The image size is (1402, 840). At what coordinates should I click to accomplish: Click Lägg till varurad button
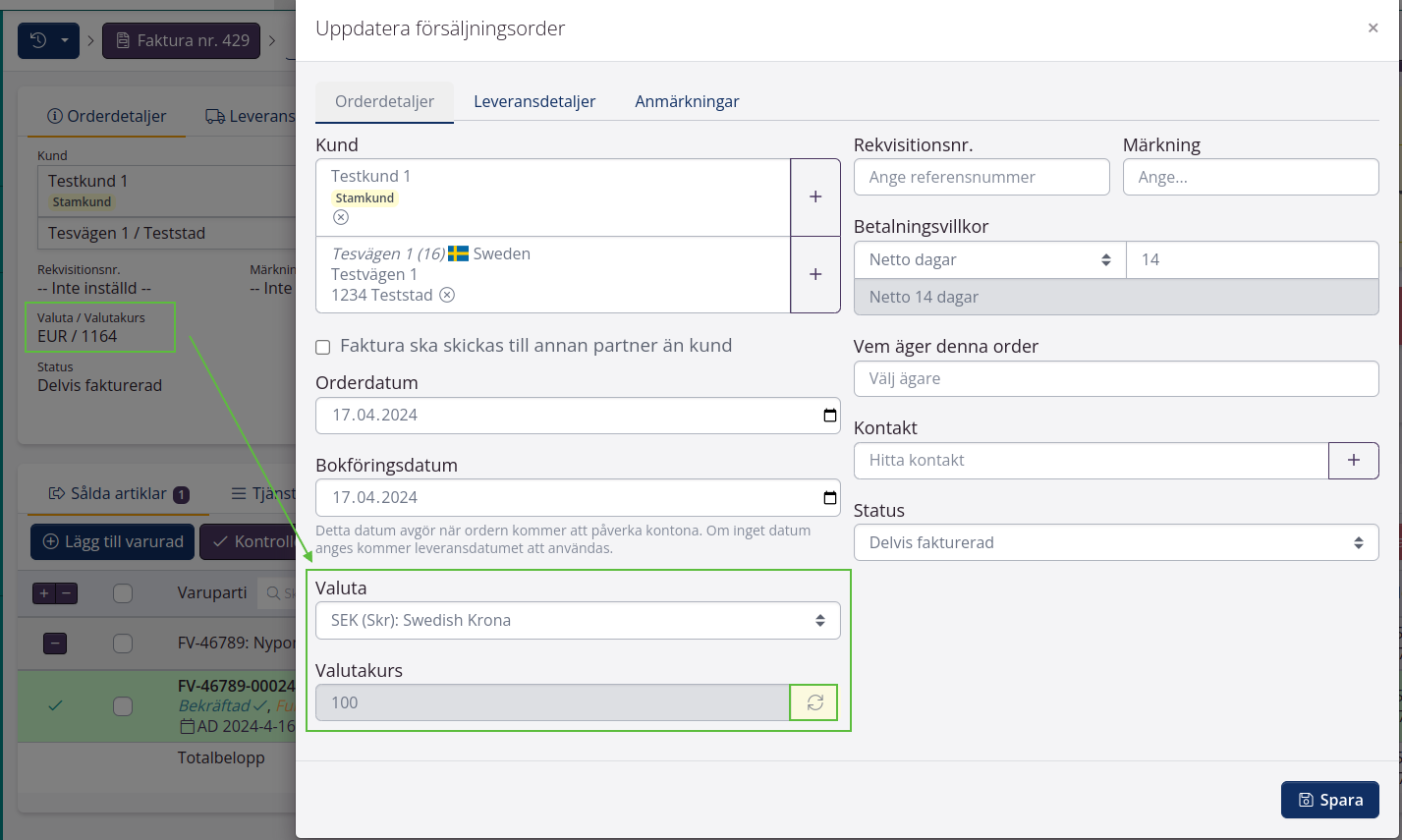tap(113, 541)
